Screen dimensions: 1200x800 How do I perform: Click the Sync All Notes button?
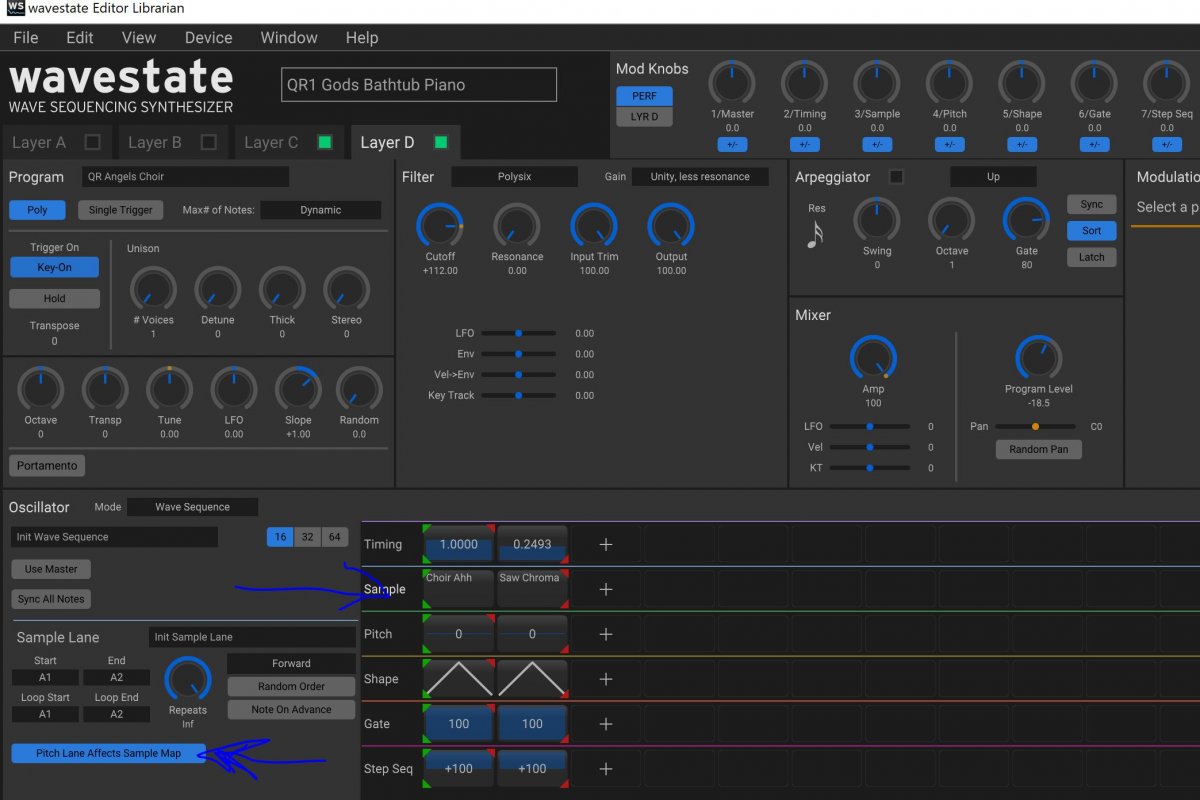click(51, 599)
